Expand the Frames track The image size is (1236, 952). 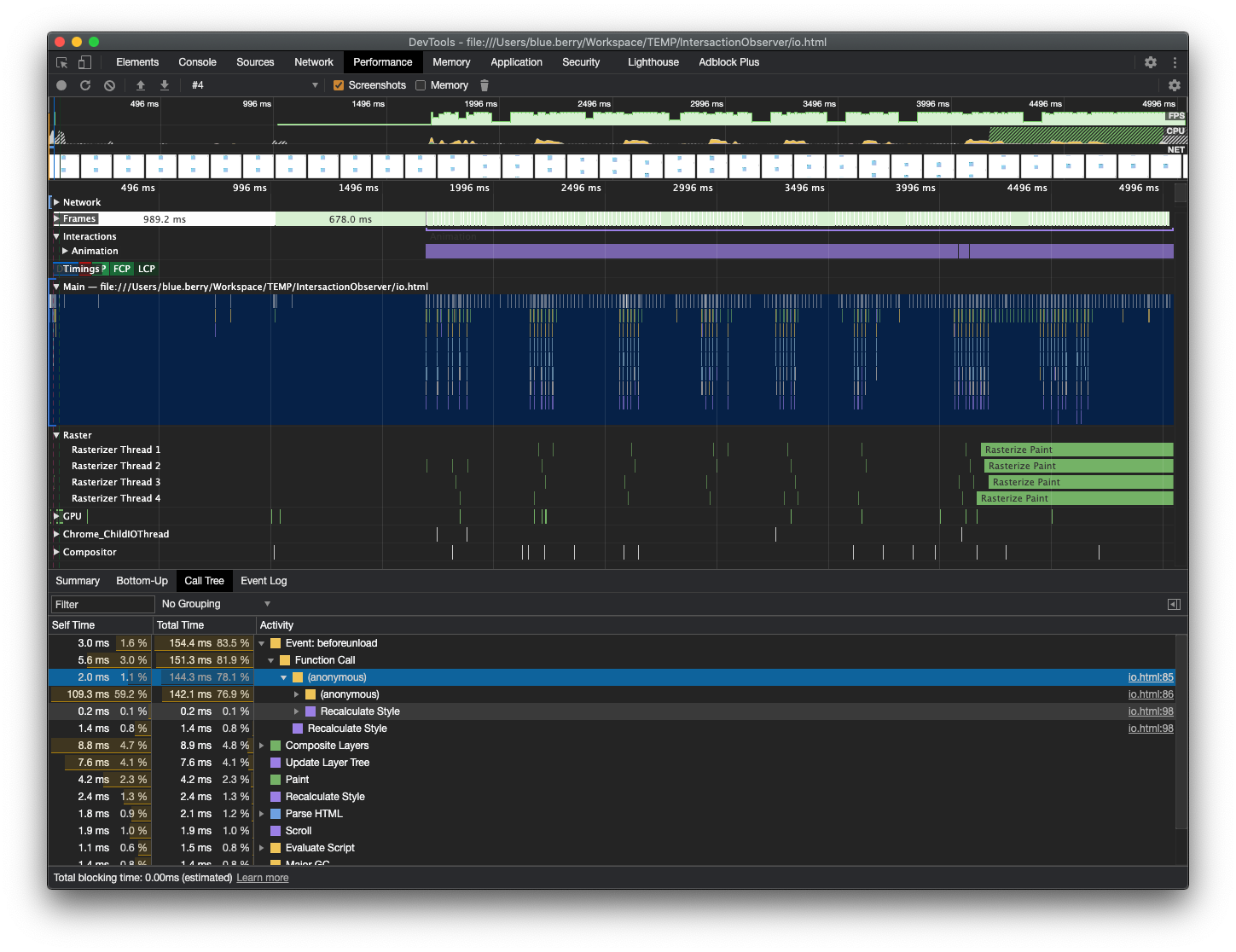click(x=57, y=219)
